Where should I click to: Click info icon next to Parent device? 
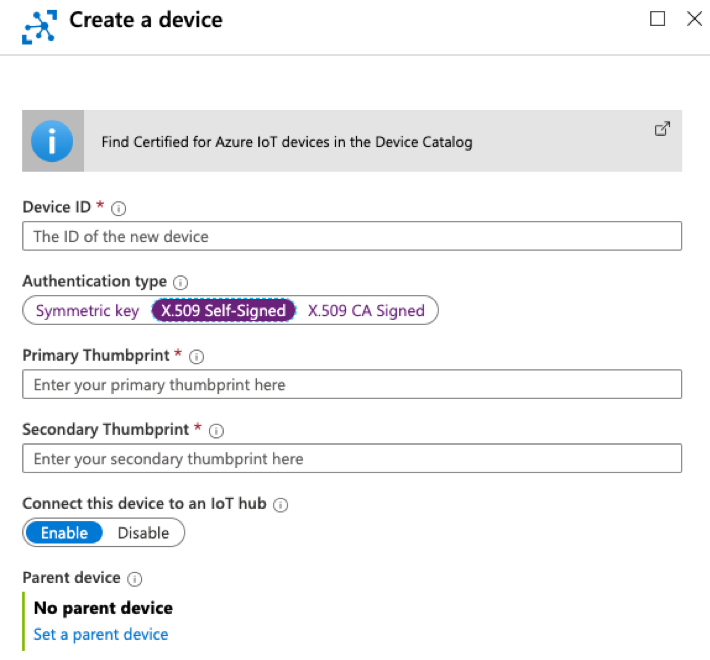[135, 579]
